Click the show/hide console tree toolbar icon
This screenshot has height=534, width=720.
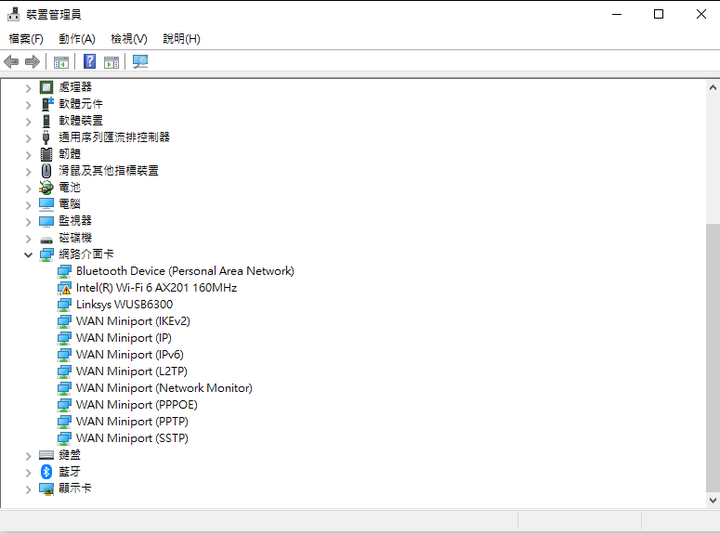click(61, 62)
